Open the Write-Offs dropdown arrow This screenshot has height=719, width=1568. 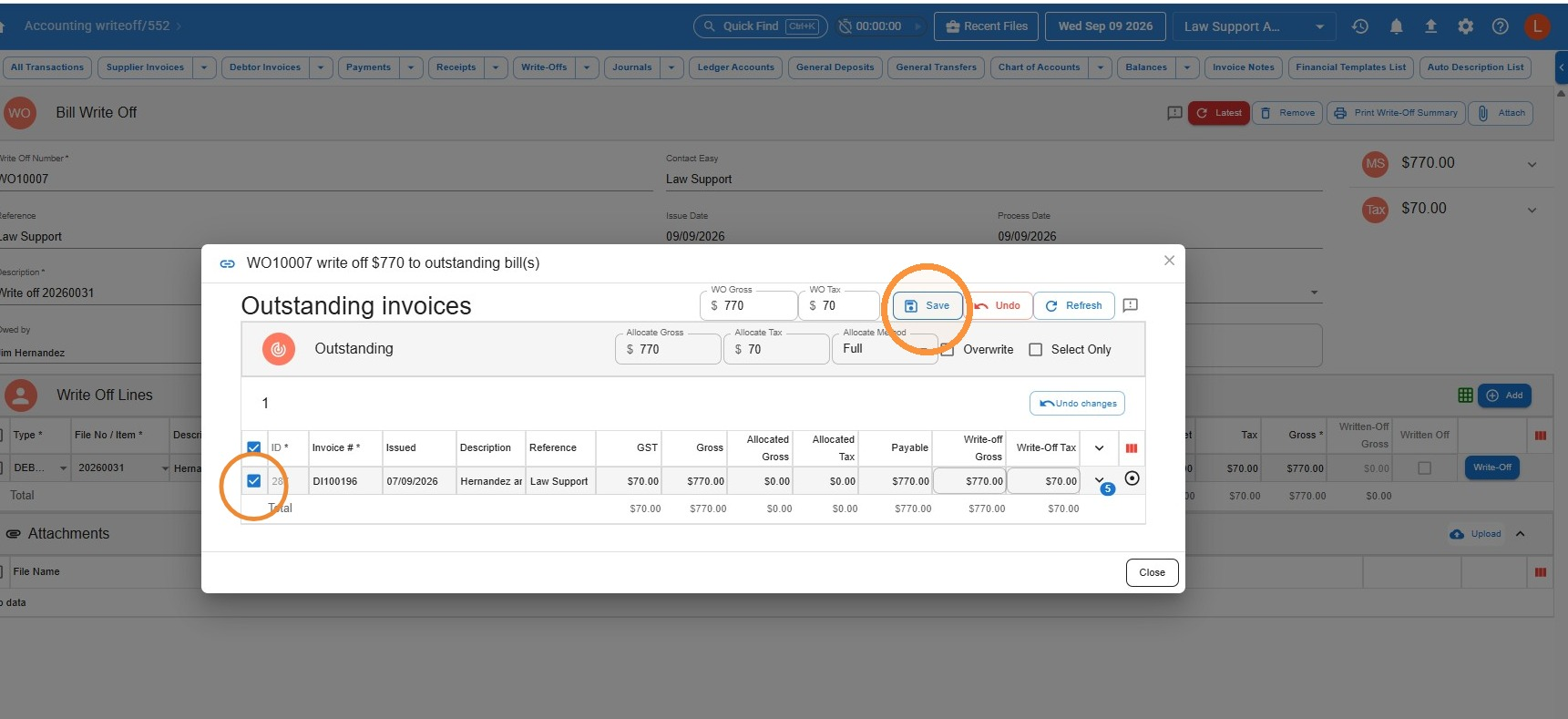click(x=587, y=67)
